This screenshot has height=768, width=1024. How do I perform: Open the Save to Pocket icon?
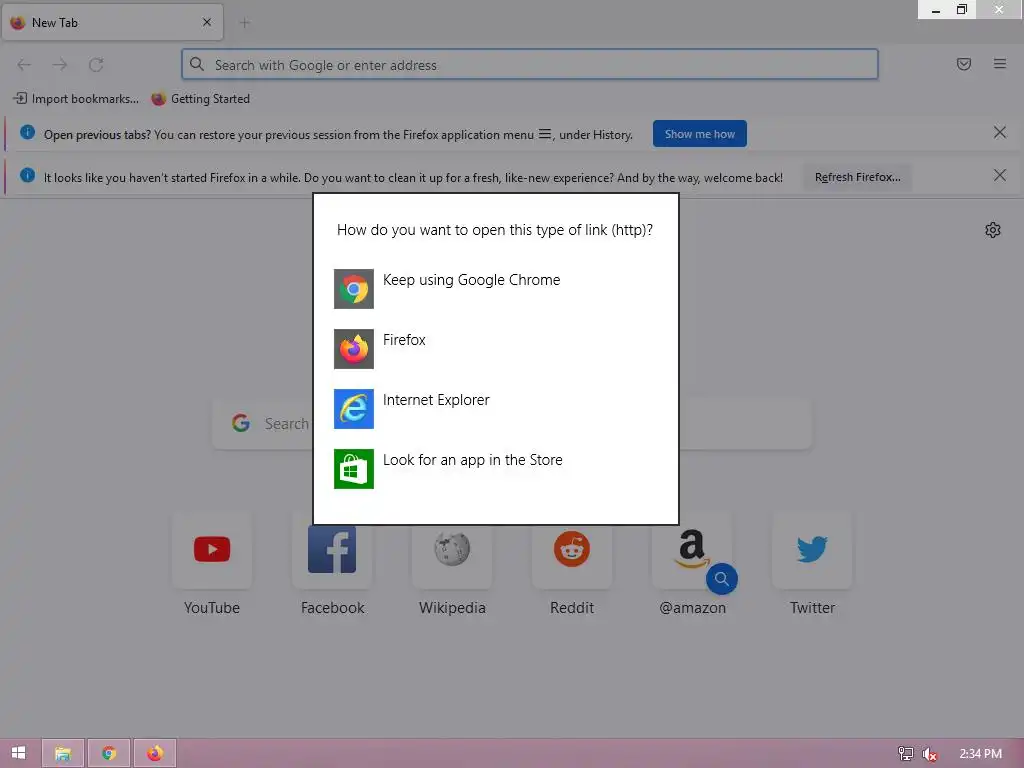click(x=964, y=64)
